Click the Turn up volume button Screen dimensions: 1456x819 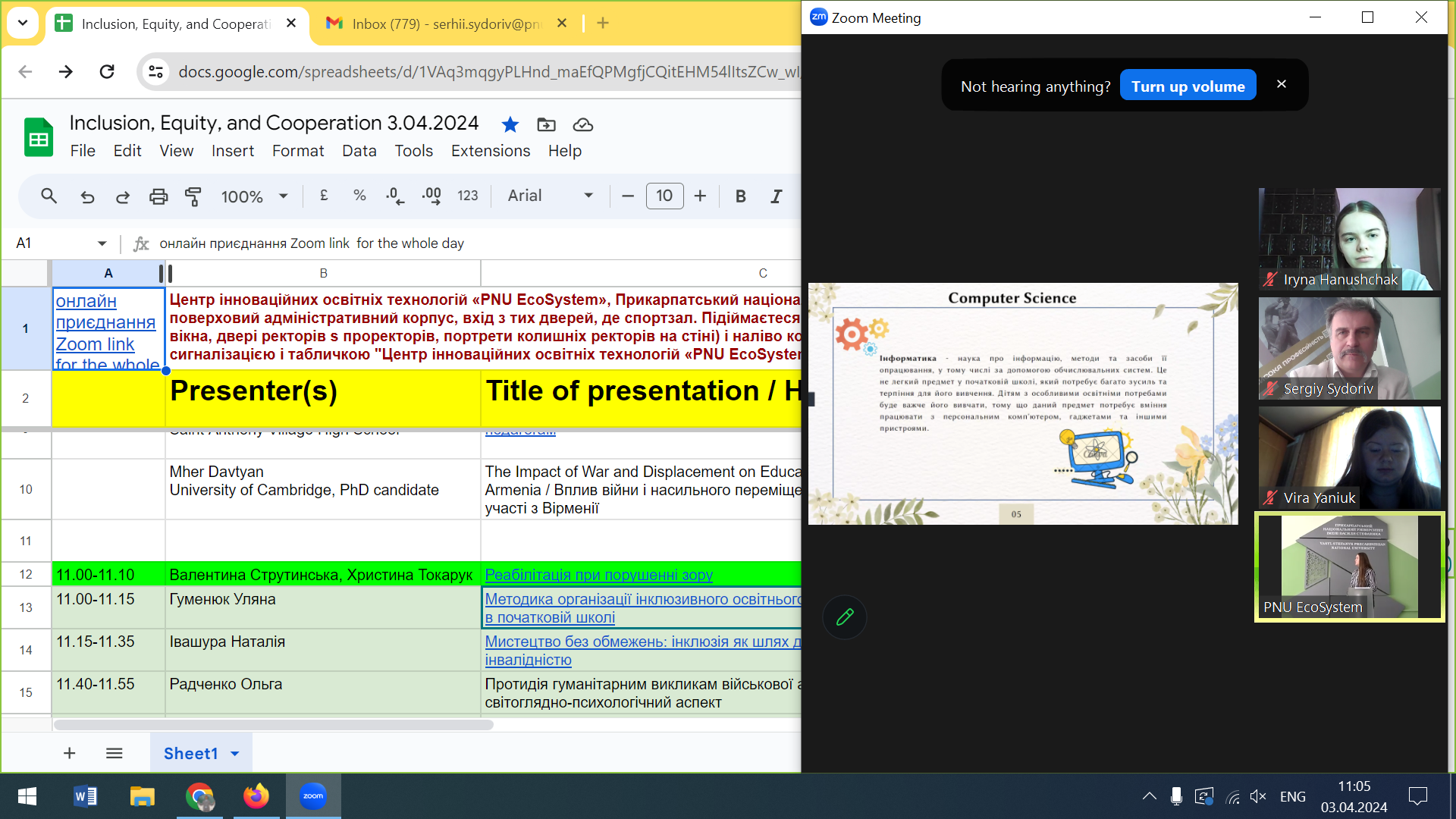(x=1188, y=86)
